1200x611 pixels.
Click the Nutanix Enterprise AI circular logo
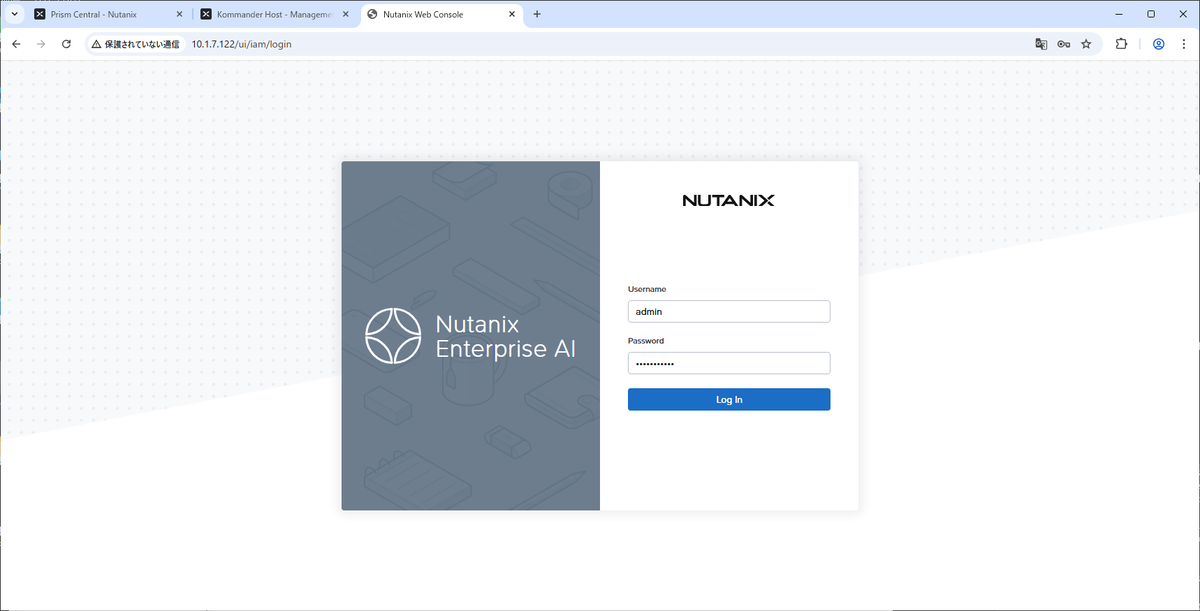[393, 336]
